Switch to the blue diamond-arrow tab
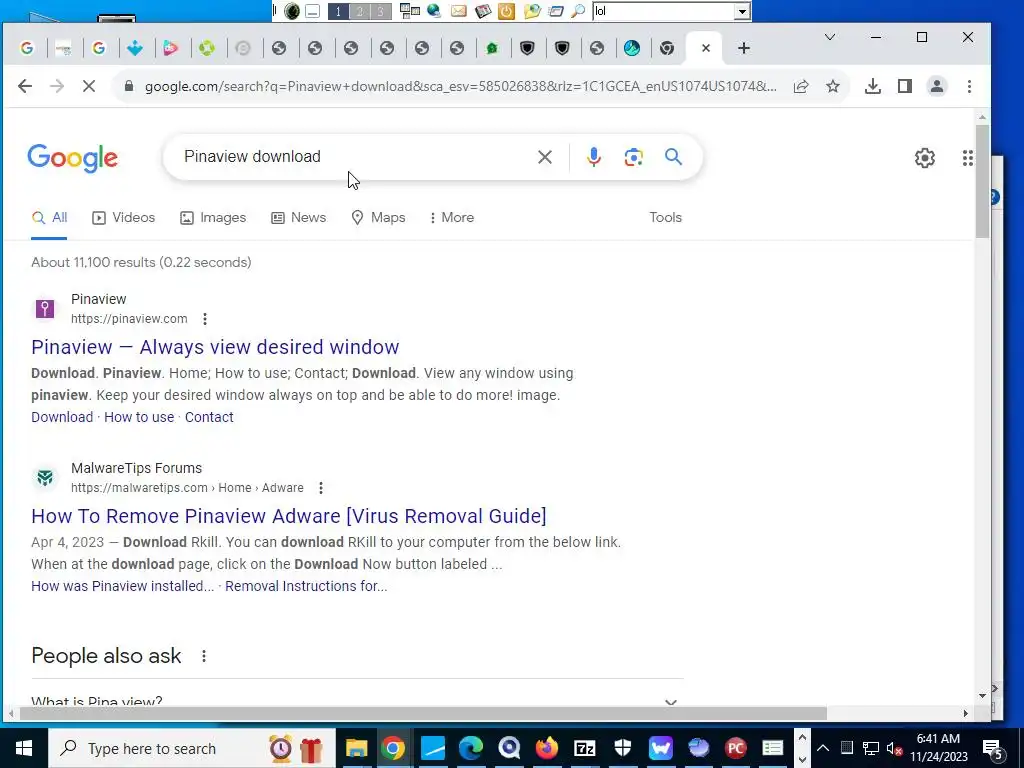The image size is (1024, 768). point(135,48)
